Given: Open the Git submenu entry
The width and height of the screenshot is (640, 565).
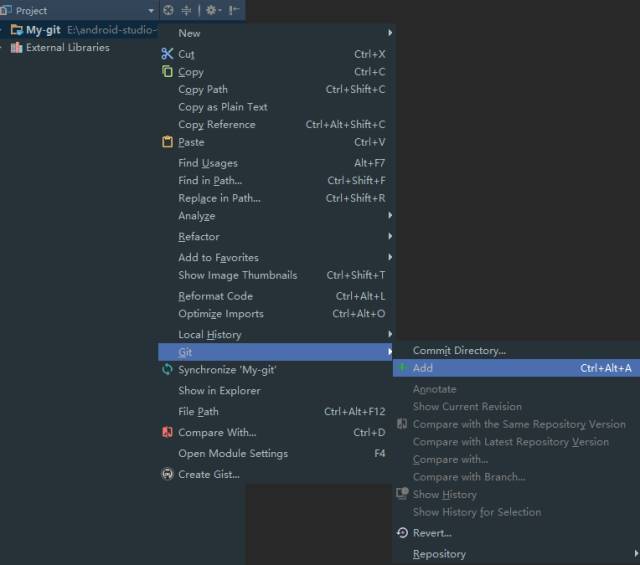Looking at the screenshot, I should pos(276,352).
